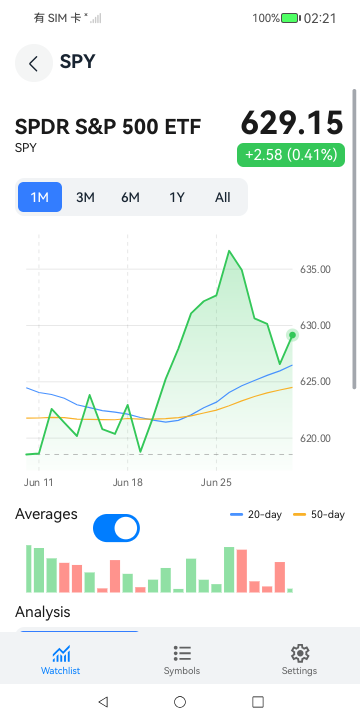
Task: Tap the Android home navigation button
Action: [x=180, y=702]
